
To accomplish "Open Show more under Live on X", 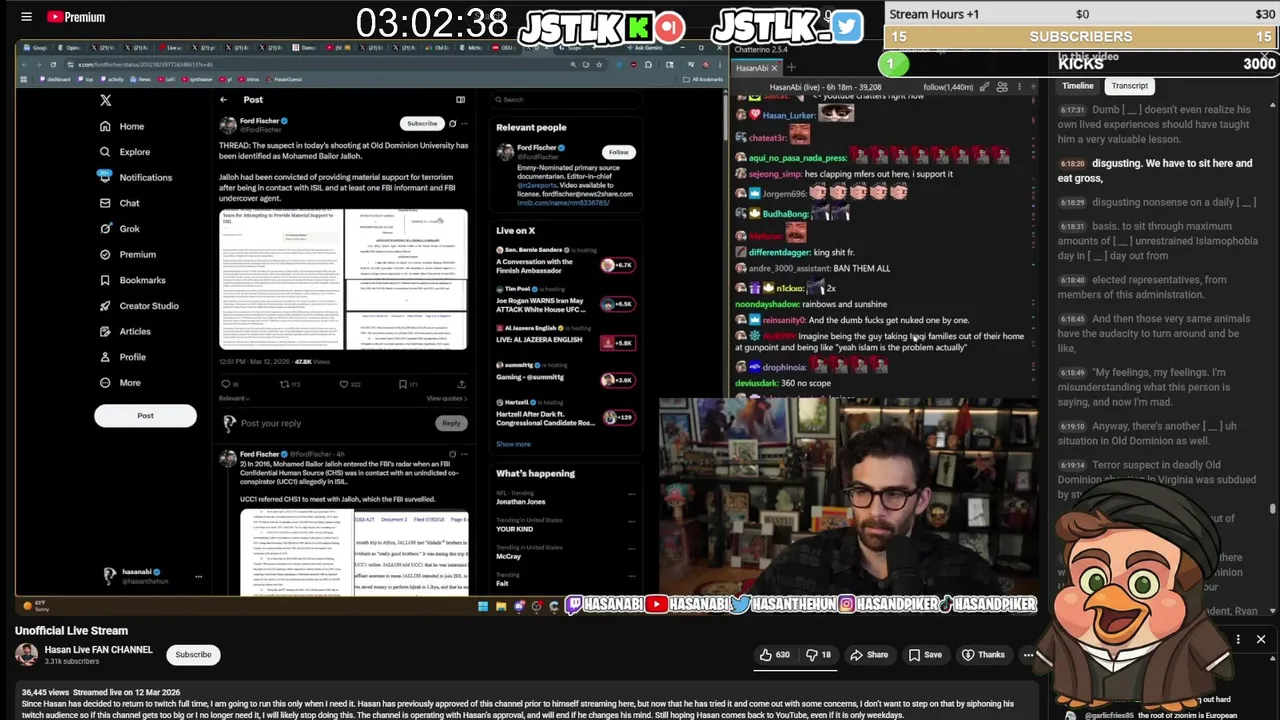I will (513, 444).
